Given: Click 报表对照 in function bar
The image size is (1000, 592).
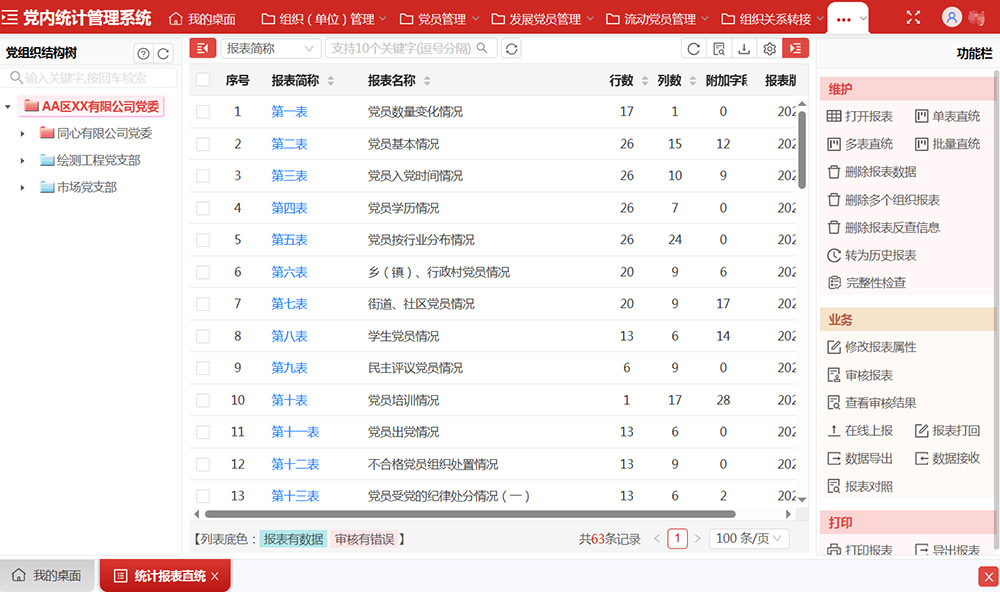Looking at the screenshot, I should (x=860, y=486).
